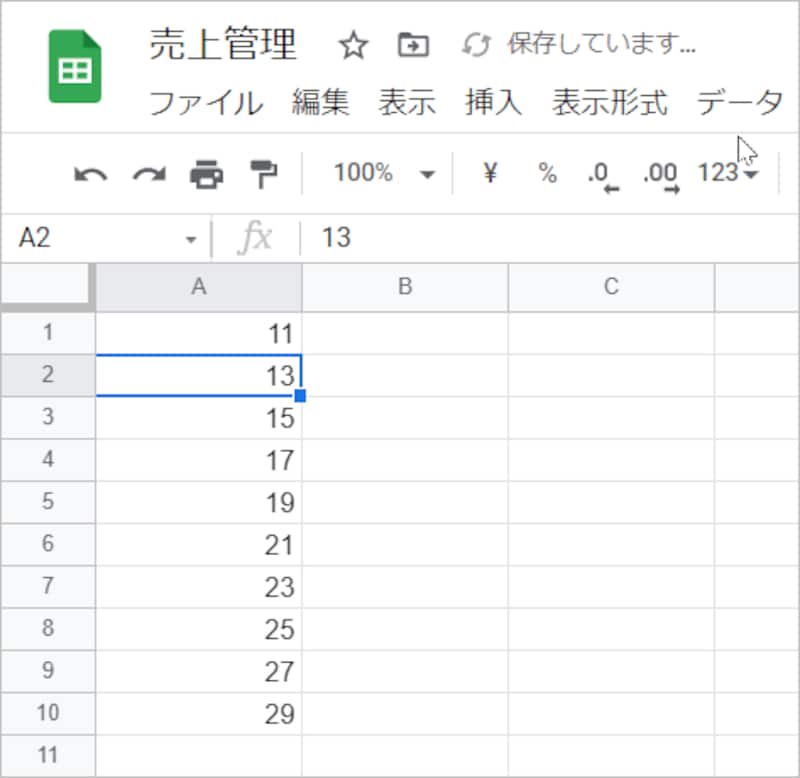
Task: Select the Paint format tool
Action: click(x=261, y=172)
